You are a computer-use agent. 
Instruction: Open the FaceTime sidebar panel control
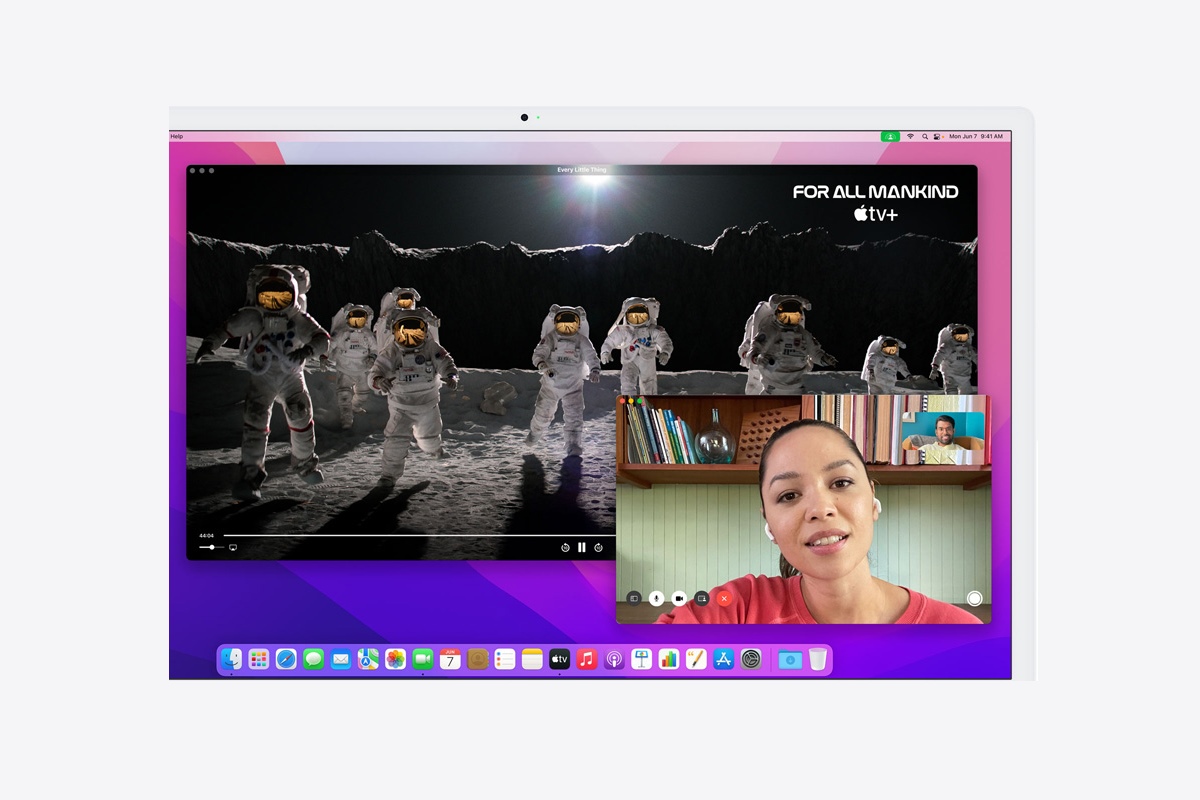coord(633,598)
